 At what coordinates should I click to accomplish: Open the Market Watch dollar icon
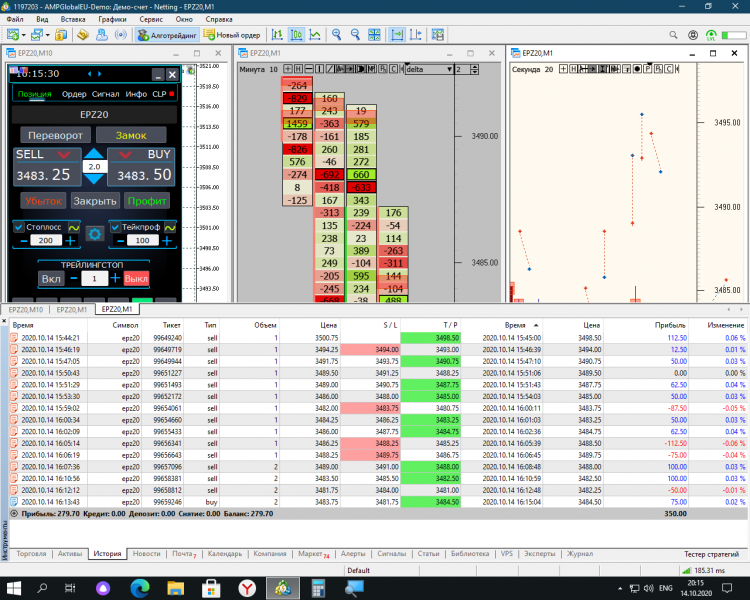click(61, 35)
